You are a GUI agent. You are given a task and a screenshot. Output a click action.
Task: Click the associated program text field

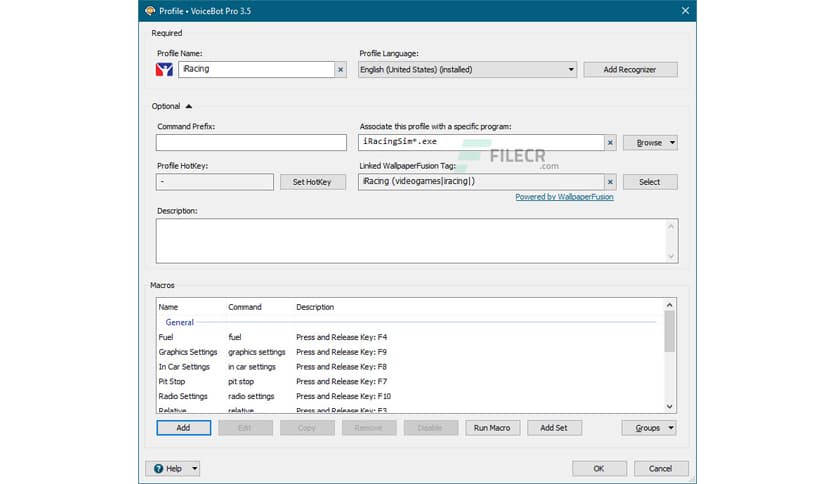pyautogui.click(x=481, y=142)
